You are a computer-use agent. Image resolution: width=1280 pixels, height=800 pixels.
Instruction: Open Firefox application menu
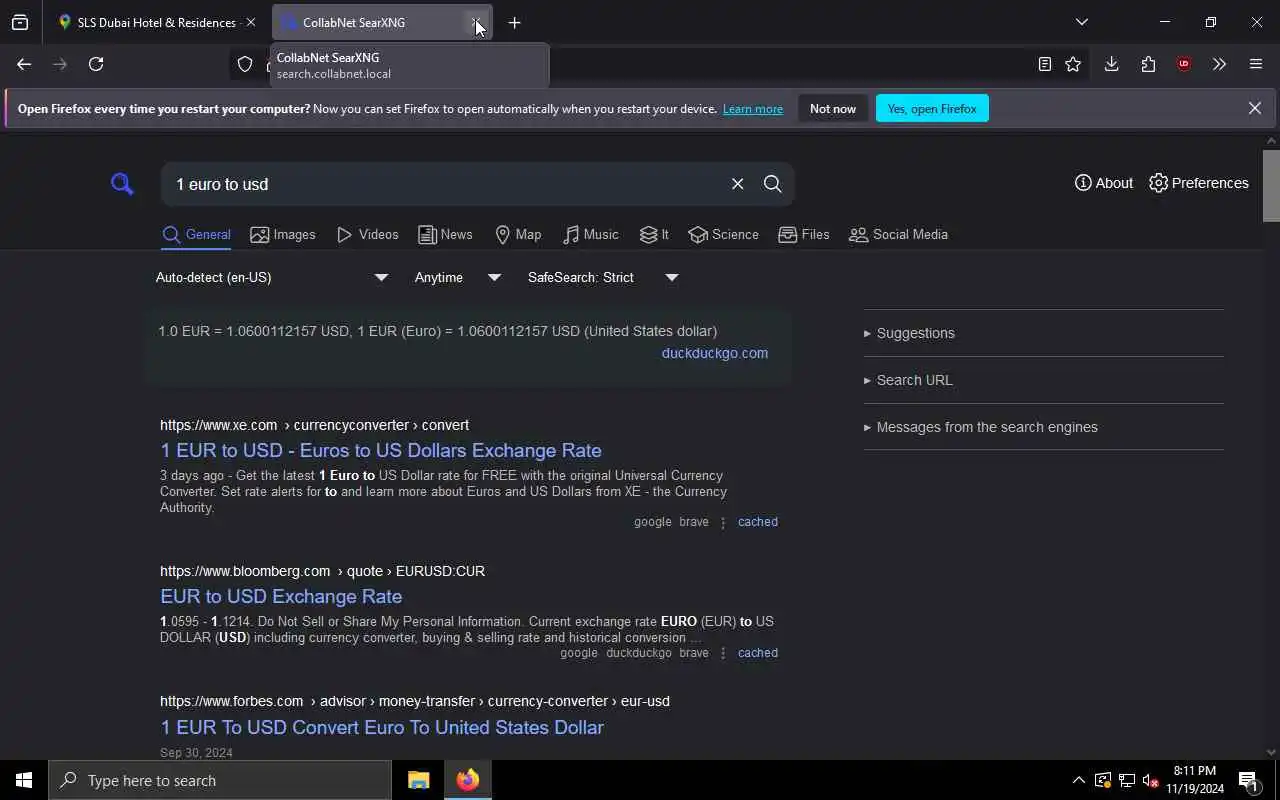[1256, 64]
